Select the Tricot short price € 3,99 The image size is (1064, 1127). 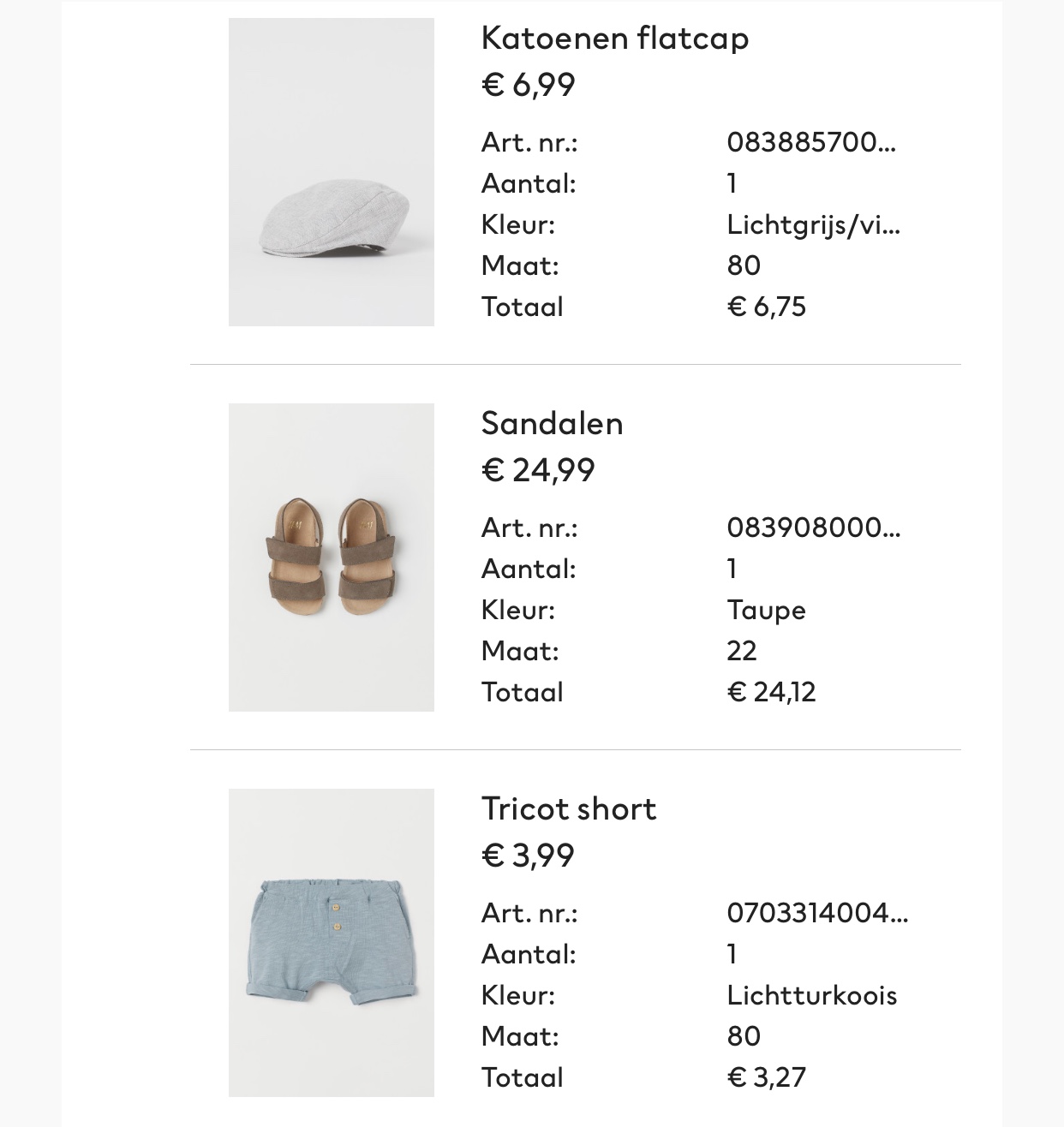click(529, 856)
